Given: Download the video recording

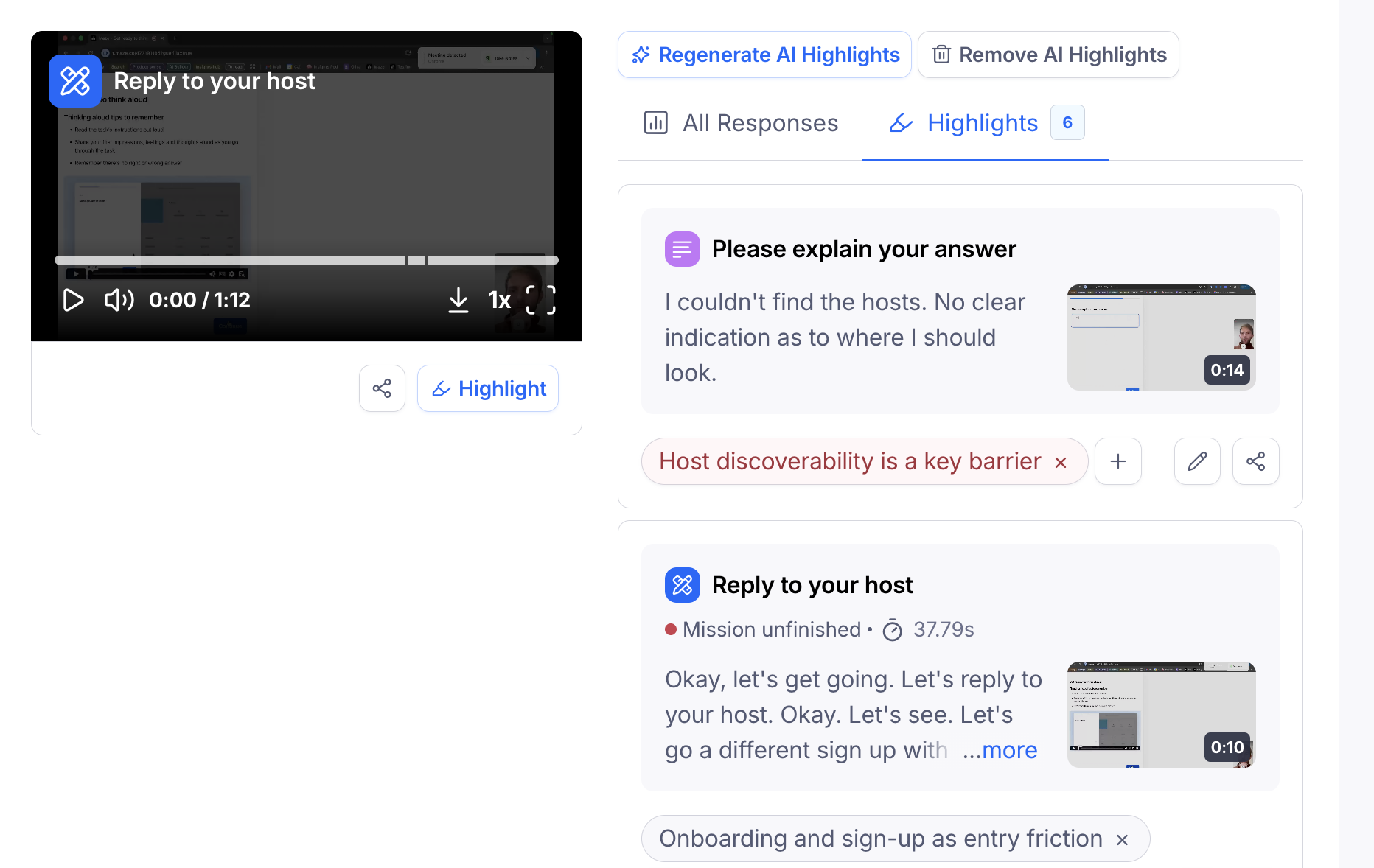Looking at the screenshot, I should (458, 300).
